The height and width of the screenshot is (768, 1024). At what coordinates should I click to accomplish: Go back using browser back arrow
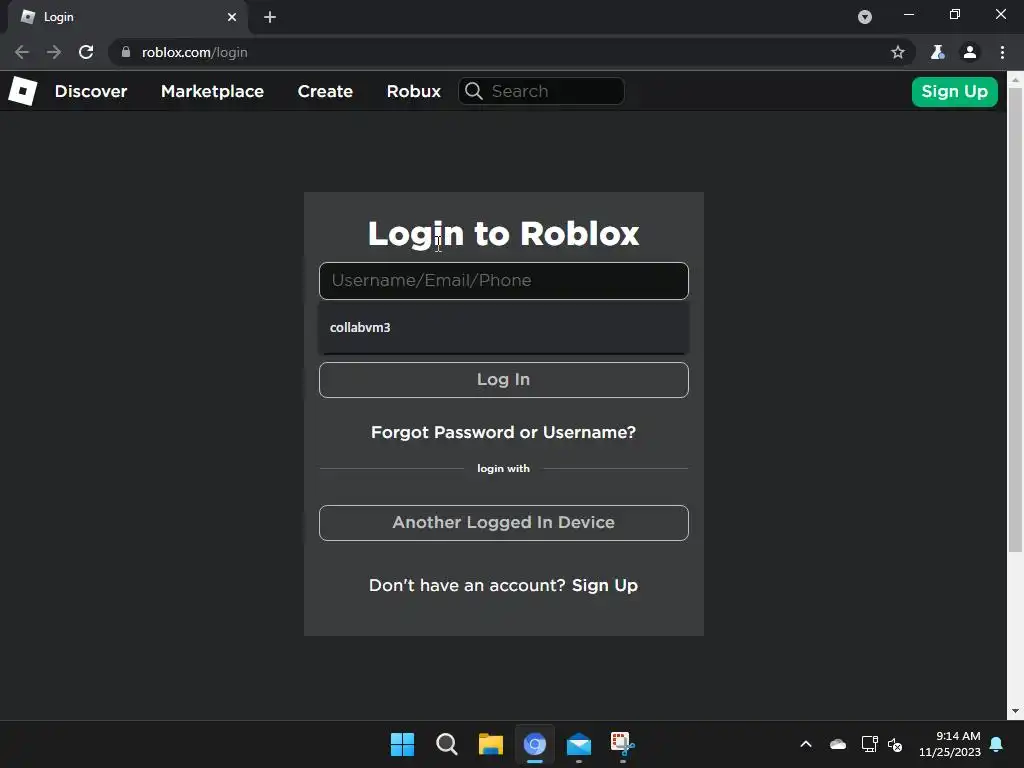click(22, 52)
